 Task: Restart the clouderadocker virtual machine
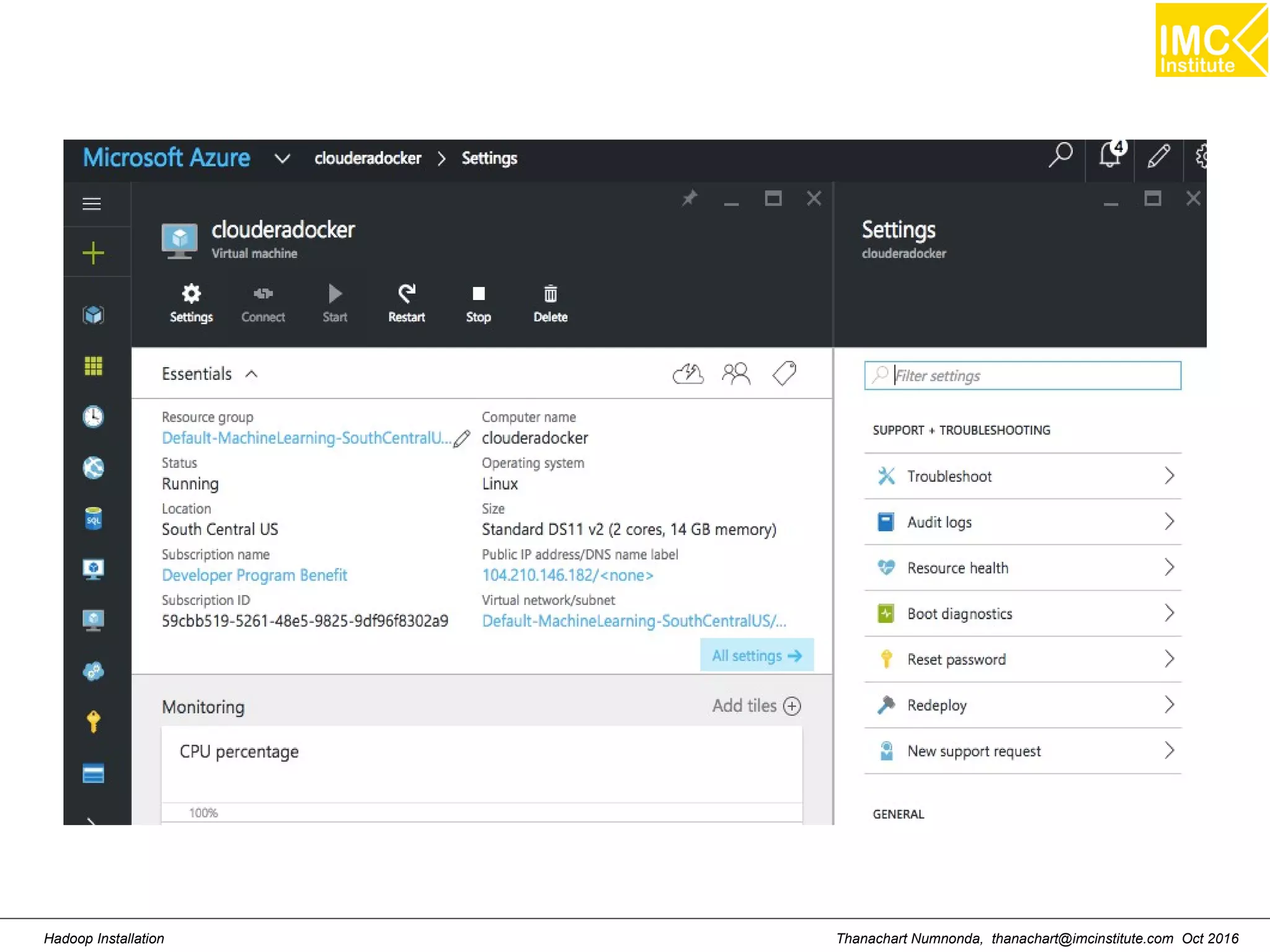(406, 303)
